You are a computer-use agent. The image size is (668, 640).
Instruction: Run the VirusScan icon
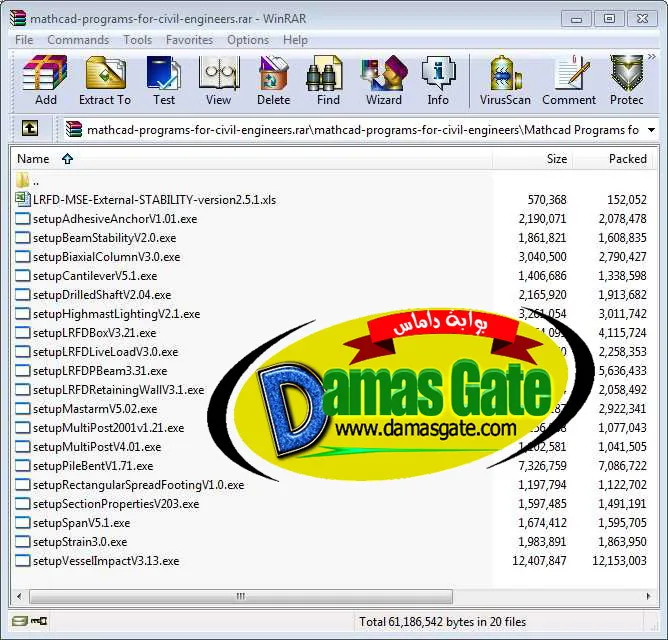pyautogui.click(x=505, y=73)
